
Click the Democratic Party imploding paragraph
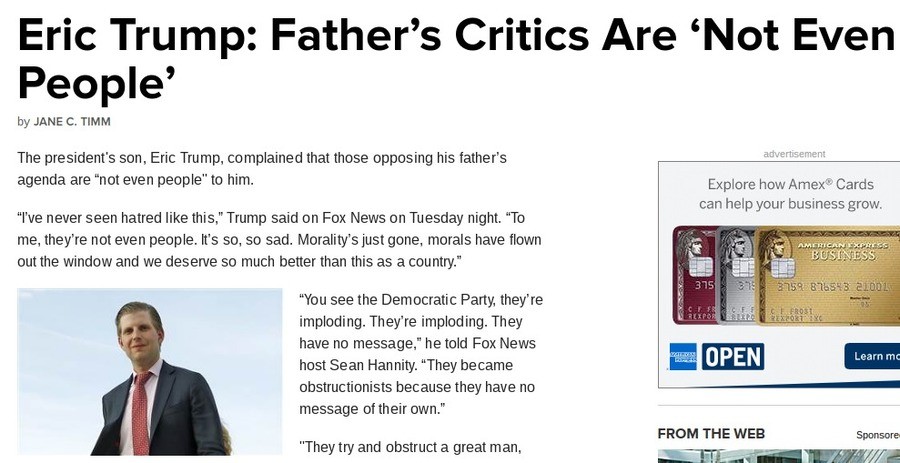(x=421, y=355)
